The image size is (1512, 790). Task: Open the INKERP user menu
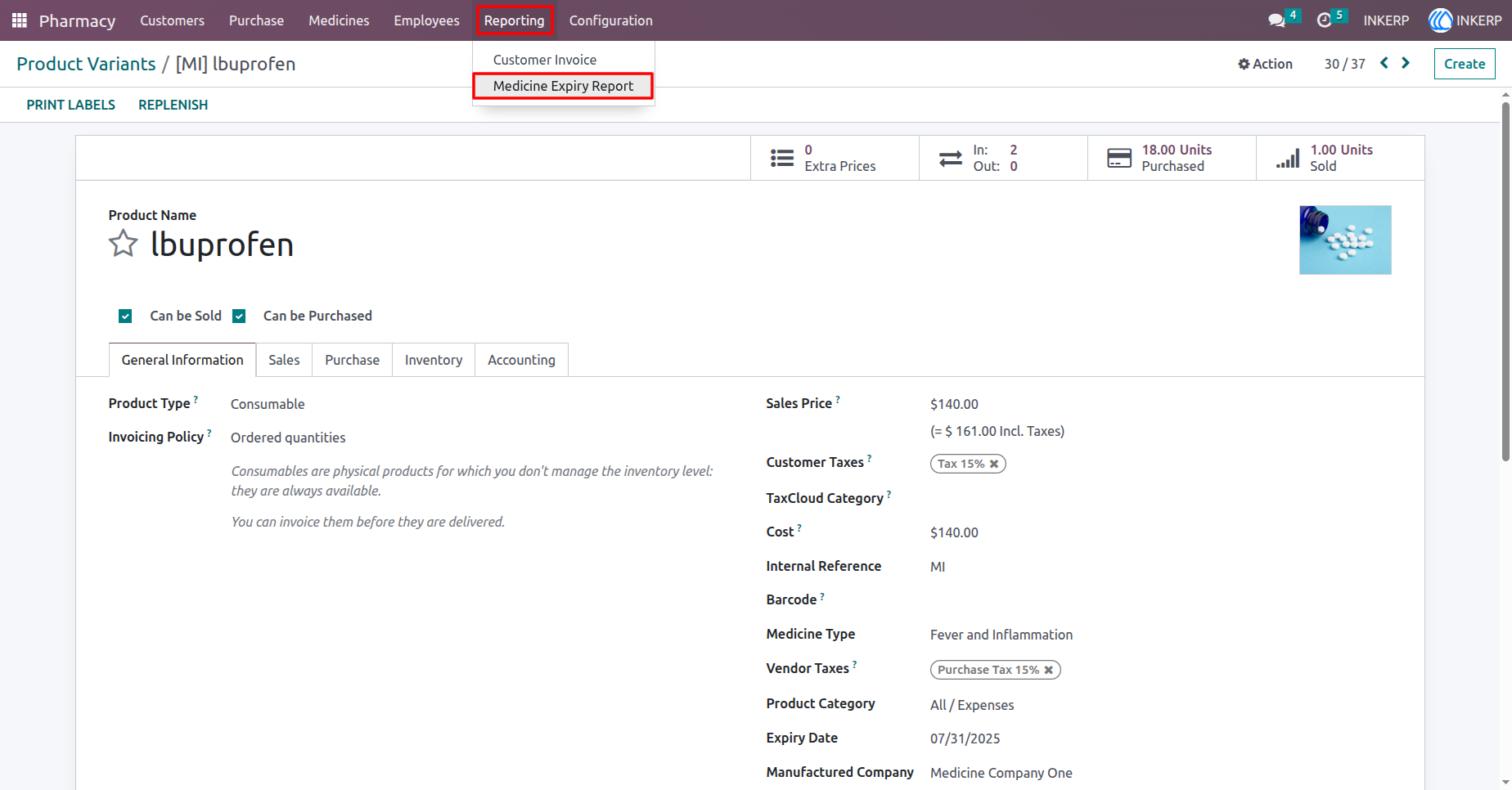[1465, 20]
